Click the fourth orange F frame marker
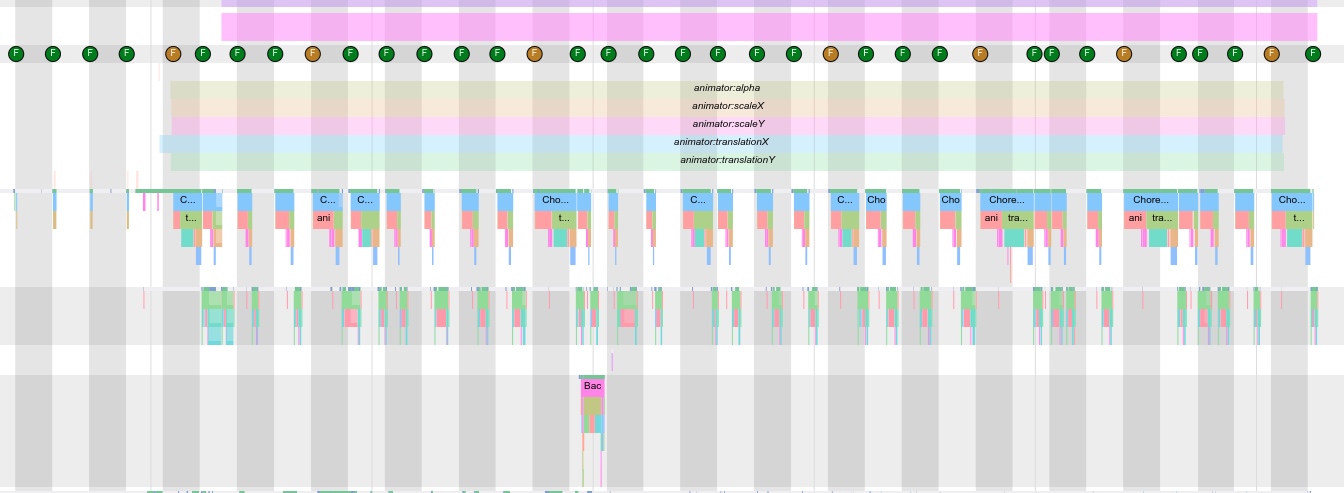 pos(830,53)
